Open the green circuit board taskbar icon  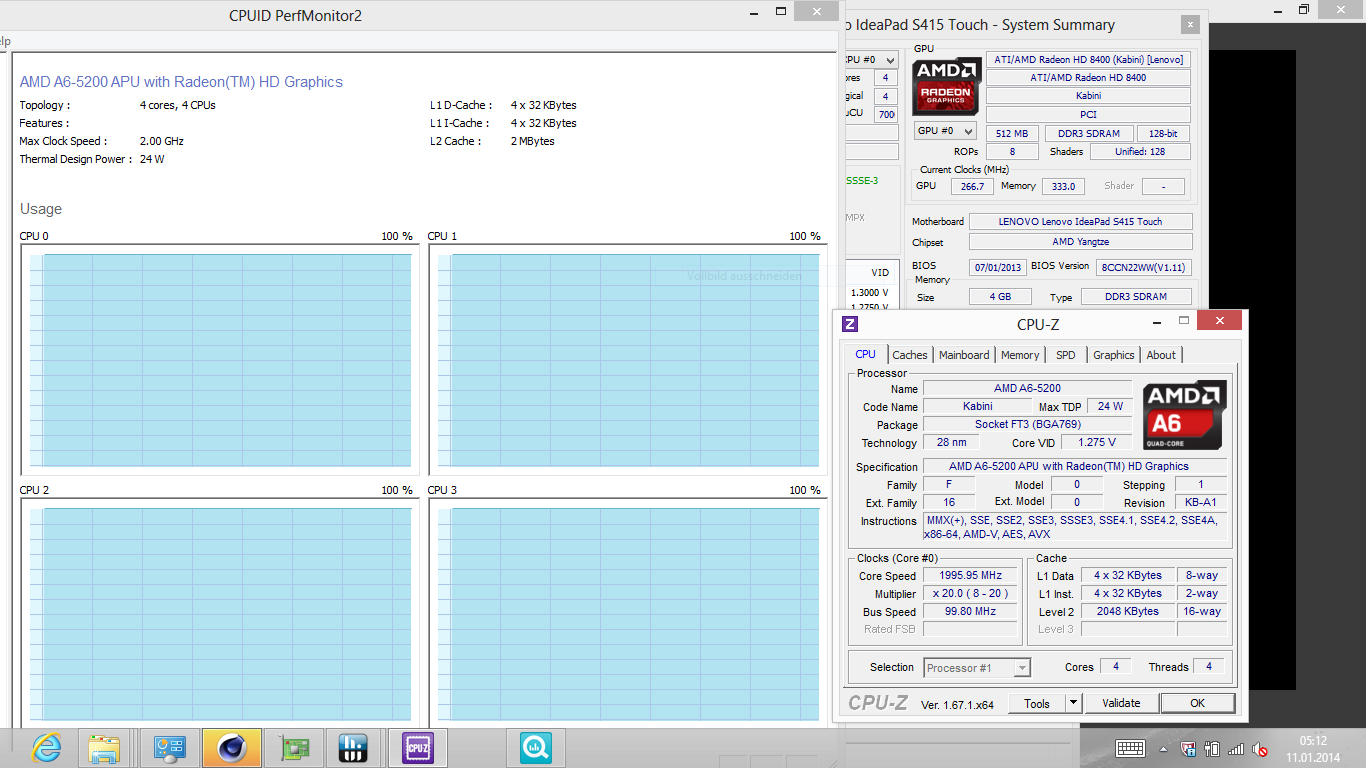pyautogui.click(x=293, y=747)
